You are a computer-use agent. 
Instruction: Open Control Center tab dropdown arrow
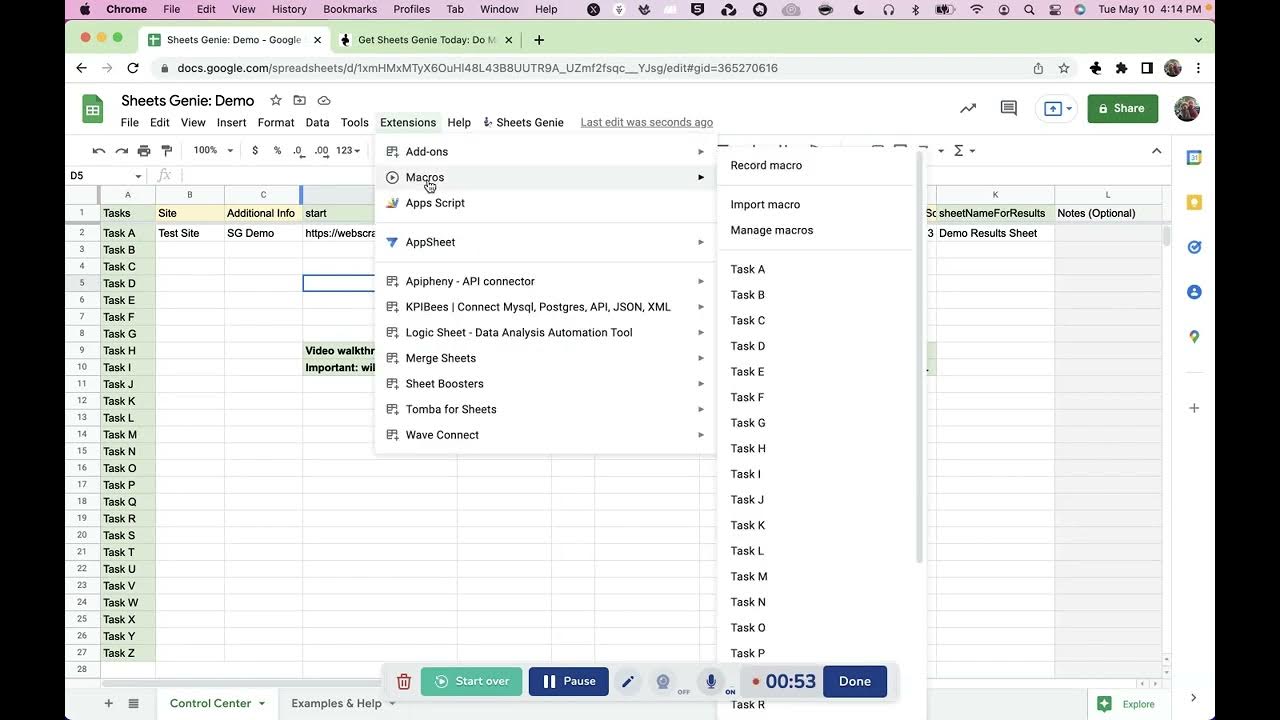tap(262, 704)
